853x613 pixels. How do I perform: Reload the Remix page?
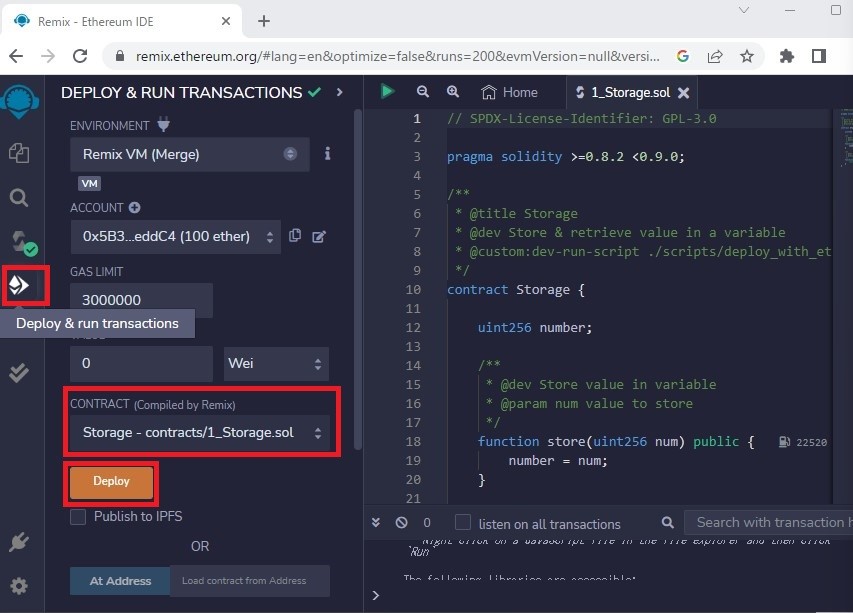pyautogui.click(x=80, y=56)
